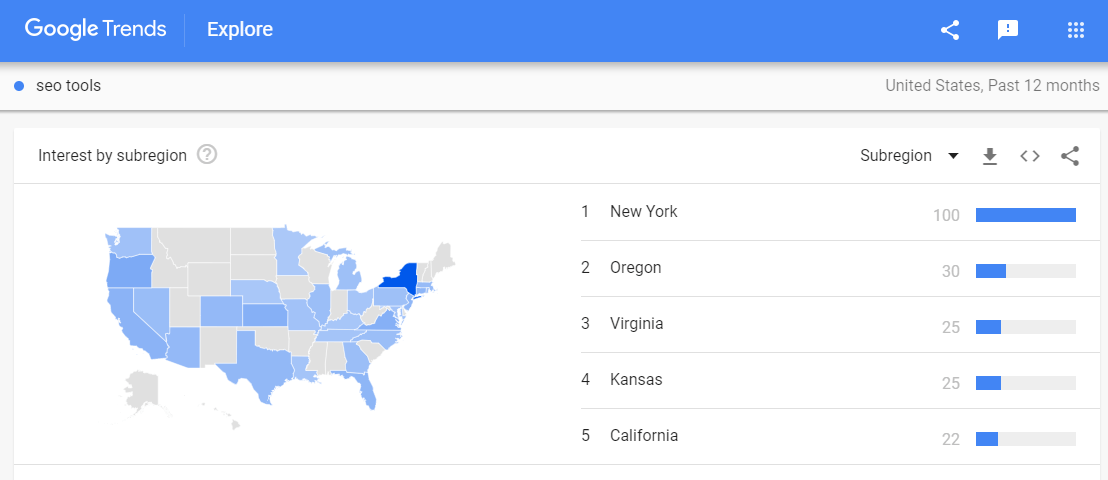Select New York in the ranking list
1108x480 pixels.
828,212
